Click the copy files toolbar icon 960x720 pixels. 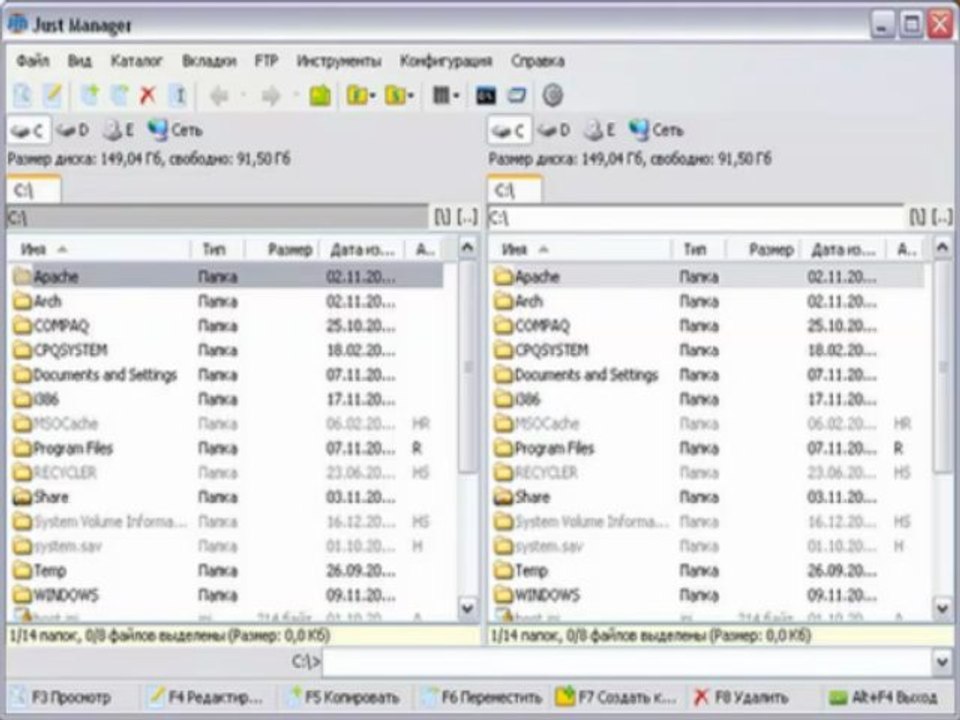[x=90, y=96]
